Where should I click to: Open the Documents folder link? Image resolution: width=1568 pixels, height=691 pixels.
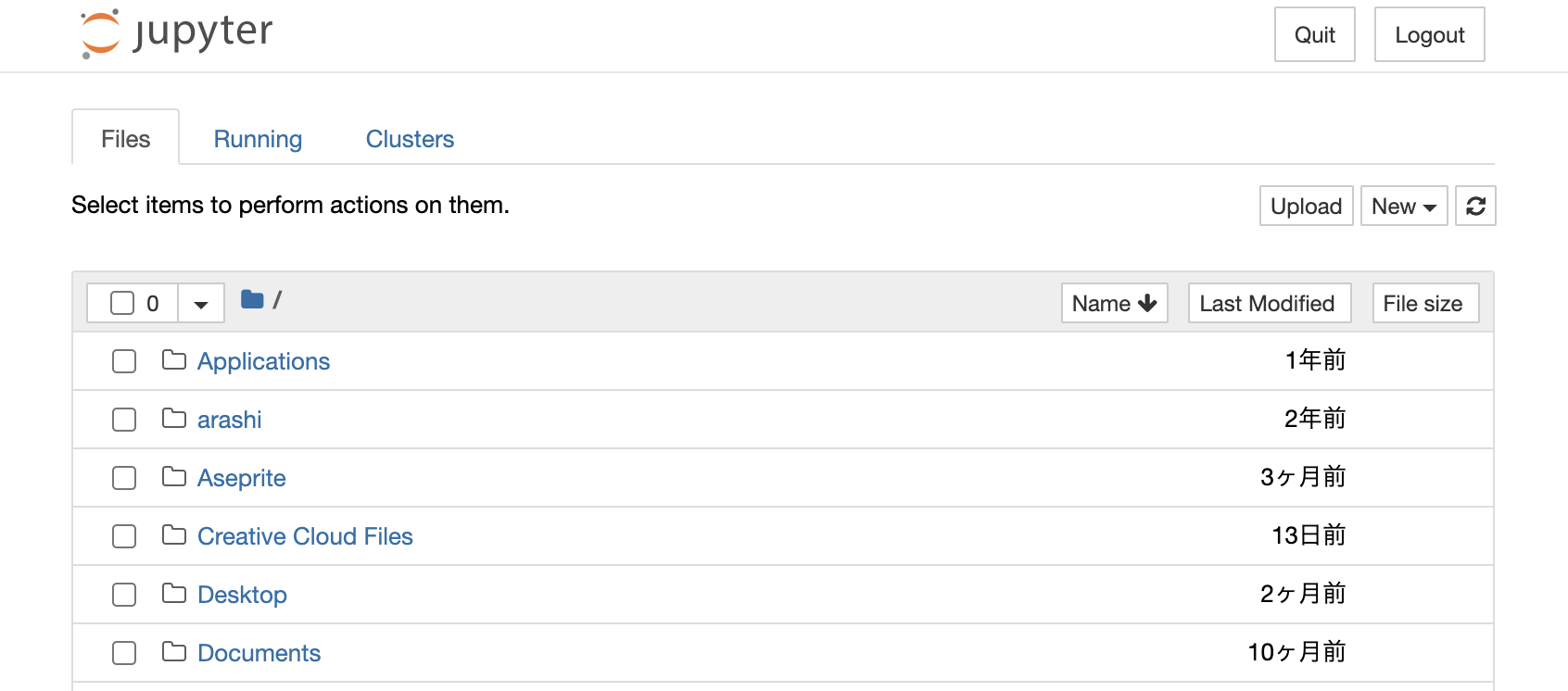pos(259,653)
